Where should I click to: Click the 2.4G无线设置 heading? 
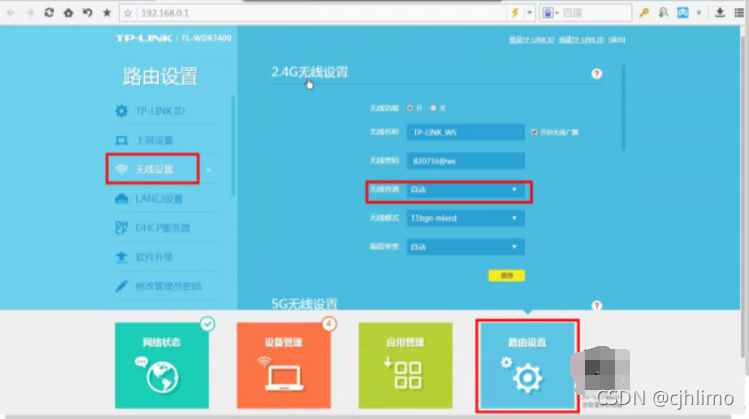coord(310,72)
